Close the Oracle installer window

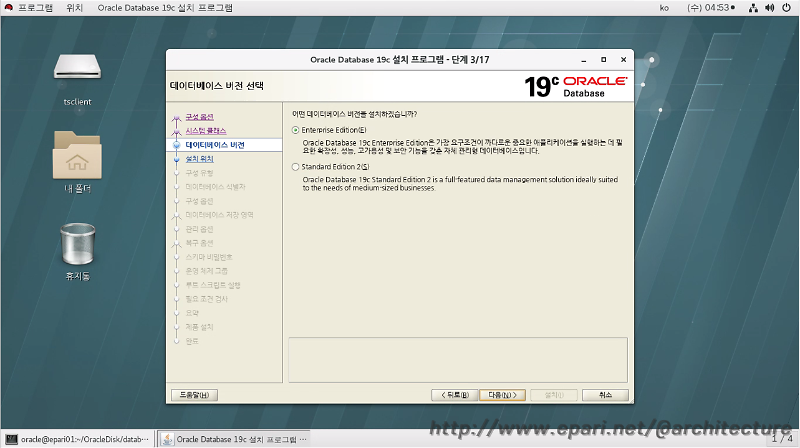click(x=623, y=60)
